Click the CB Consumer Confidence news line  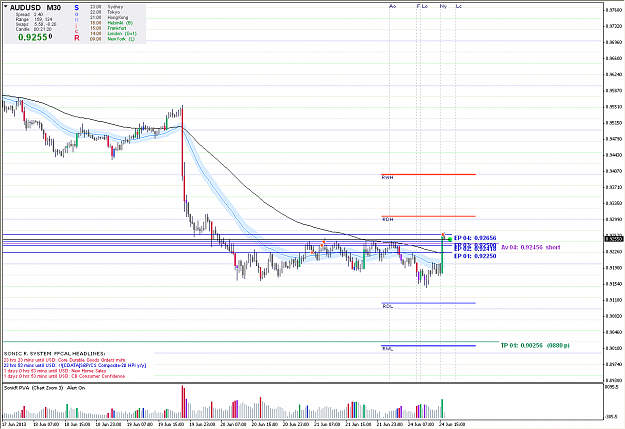tap(64, 376)
